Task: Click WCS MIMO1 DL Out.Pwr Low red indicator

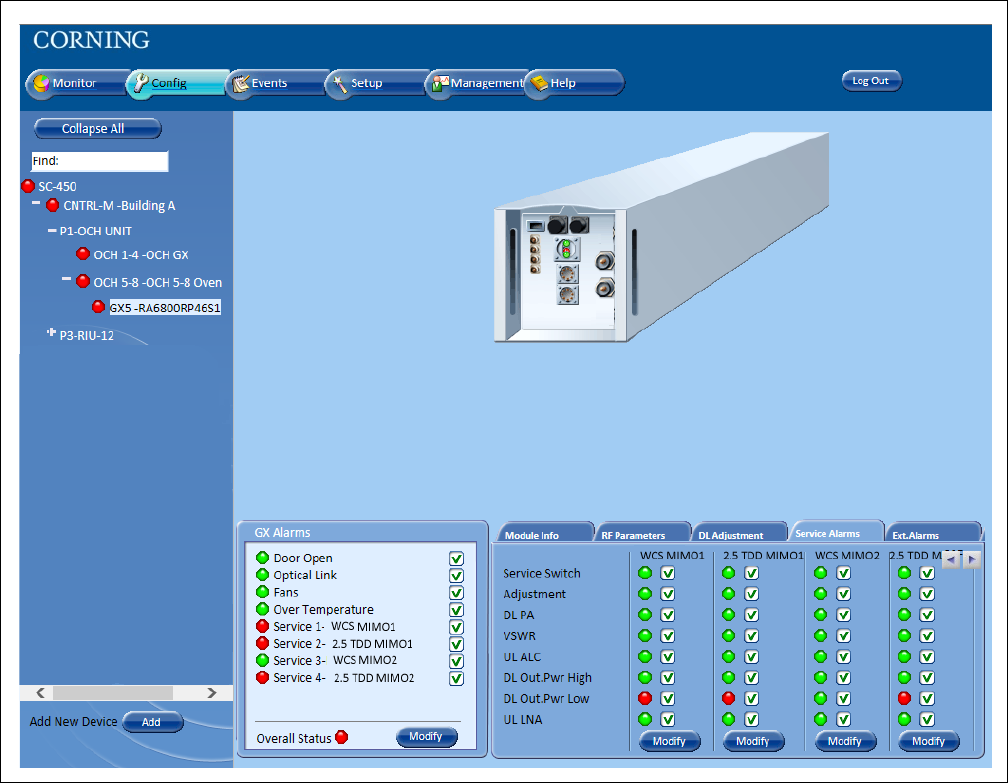Action: 645,698
